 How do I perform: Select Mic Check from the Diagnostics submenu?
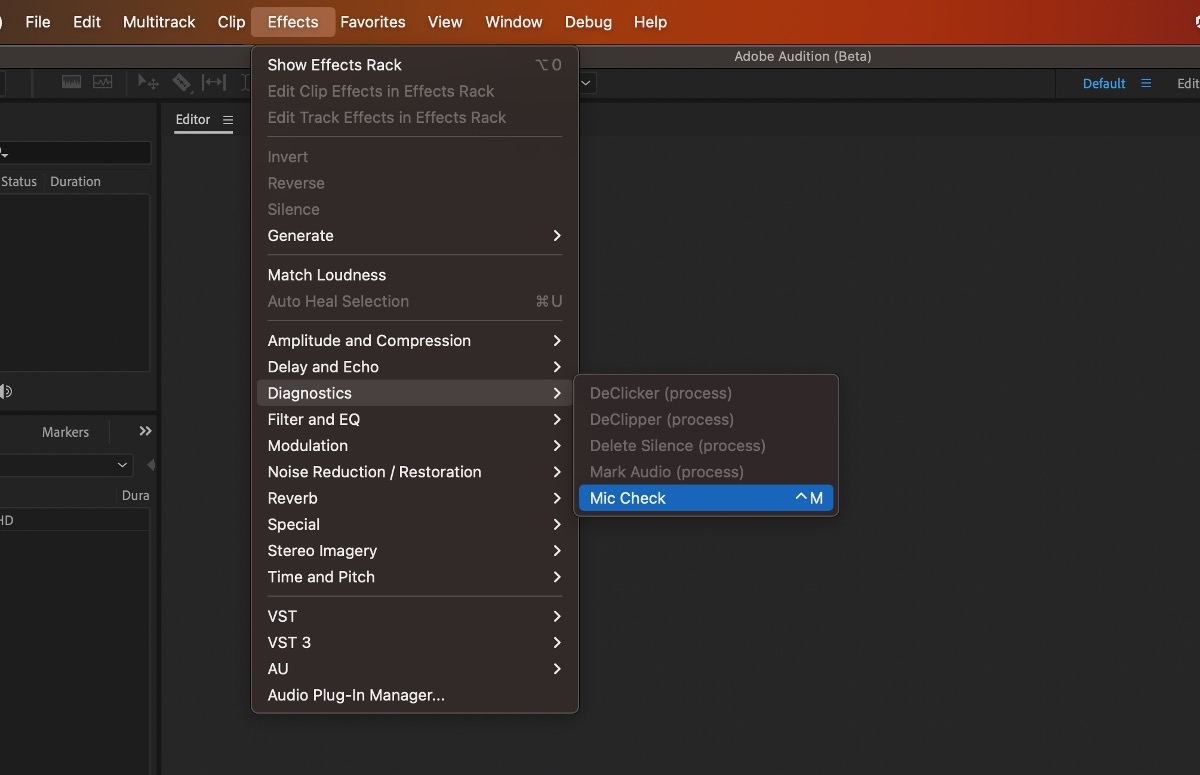[628, 497]
